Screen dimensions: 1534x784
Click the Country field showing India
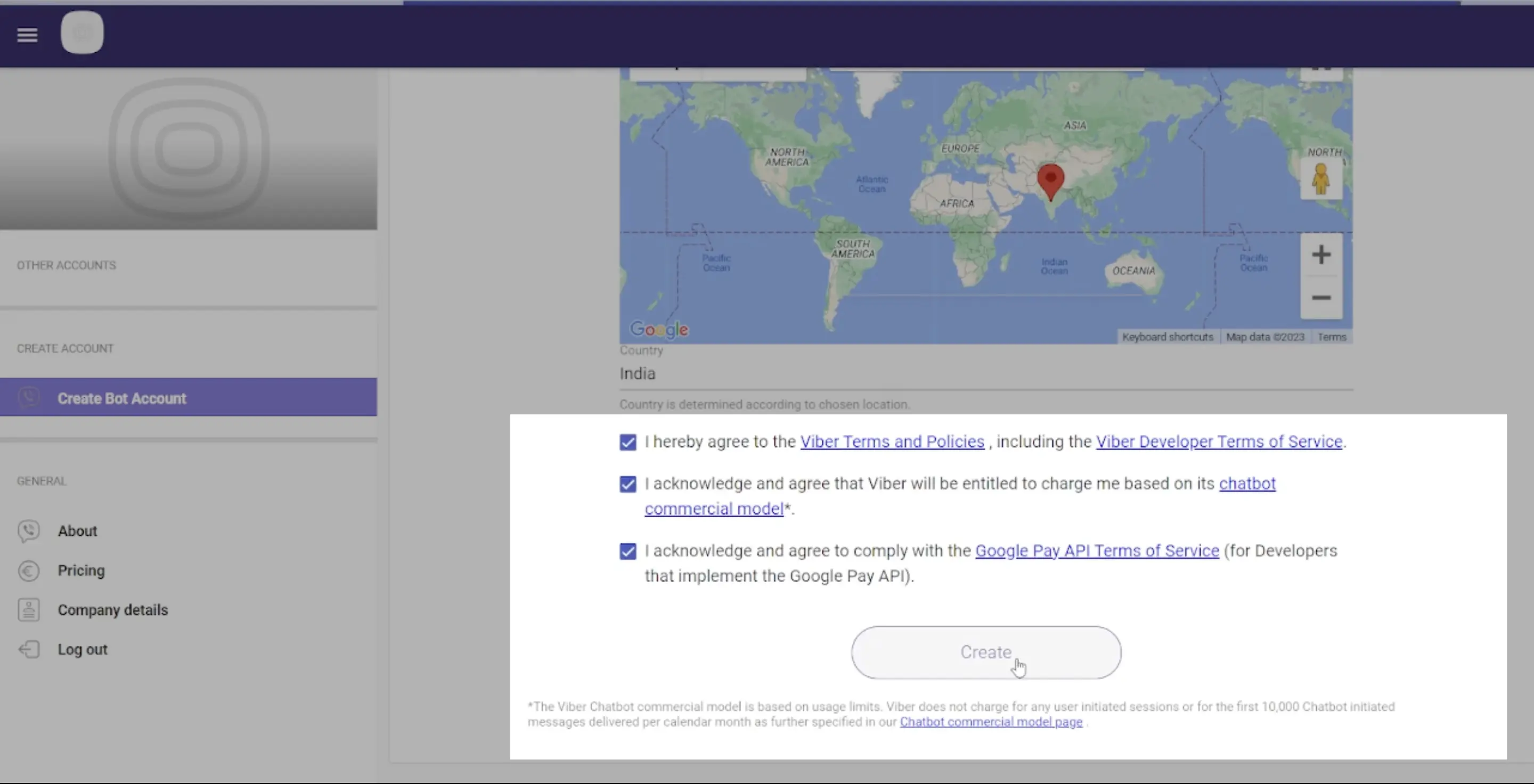pyautogui.click(x=986, y=374)
